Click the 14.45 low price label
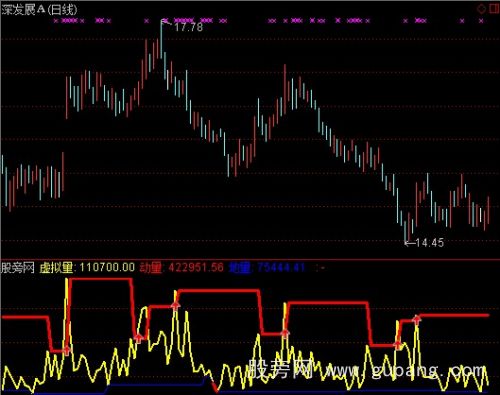 pos(430,243)
